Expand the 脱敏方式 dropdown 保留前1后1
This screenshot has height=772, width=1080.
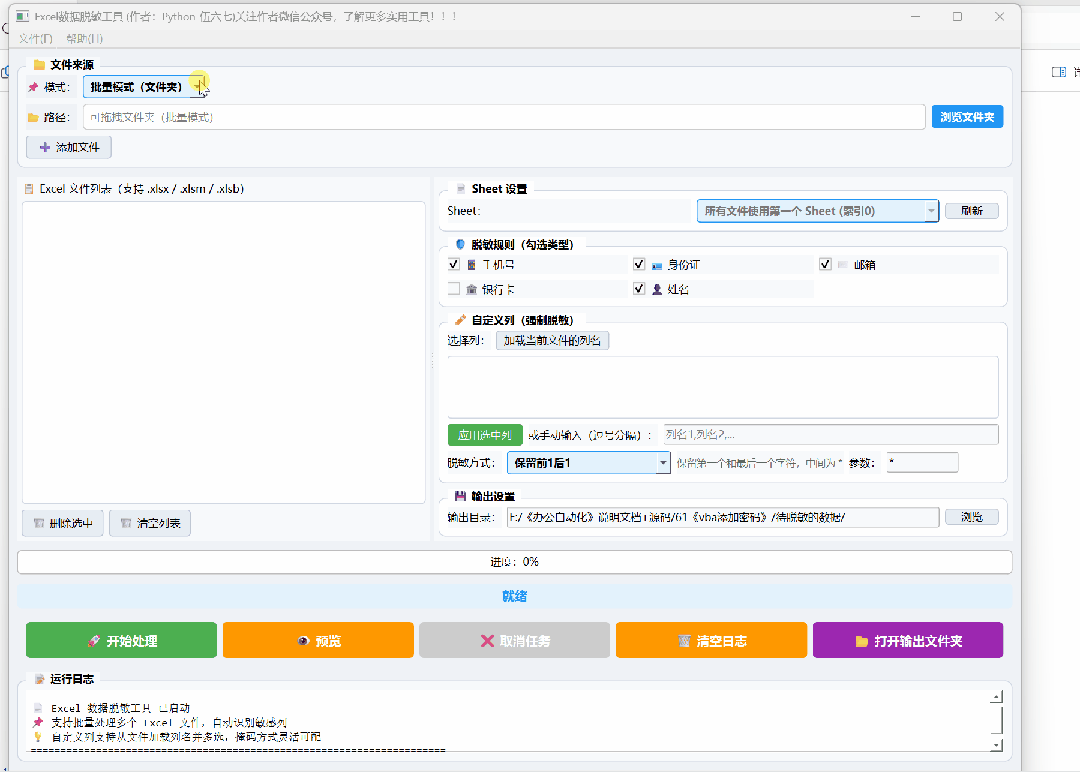point(589,463)
